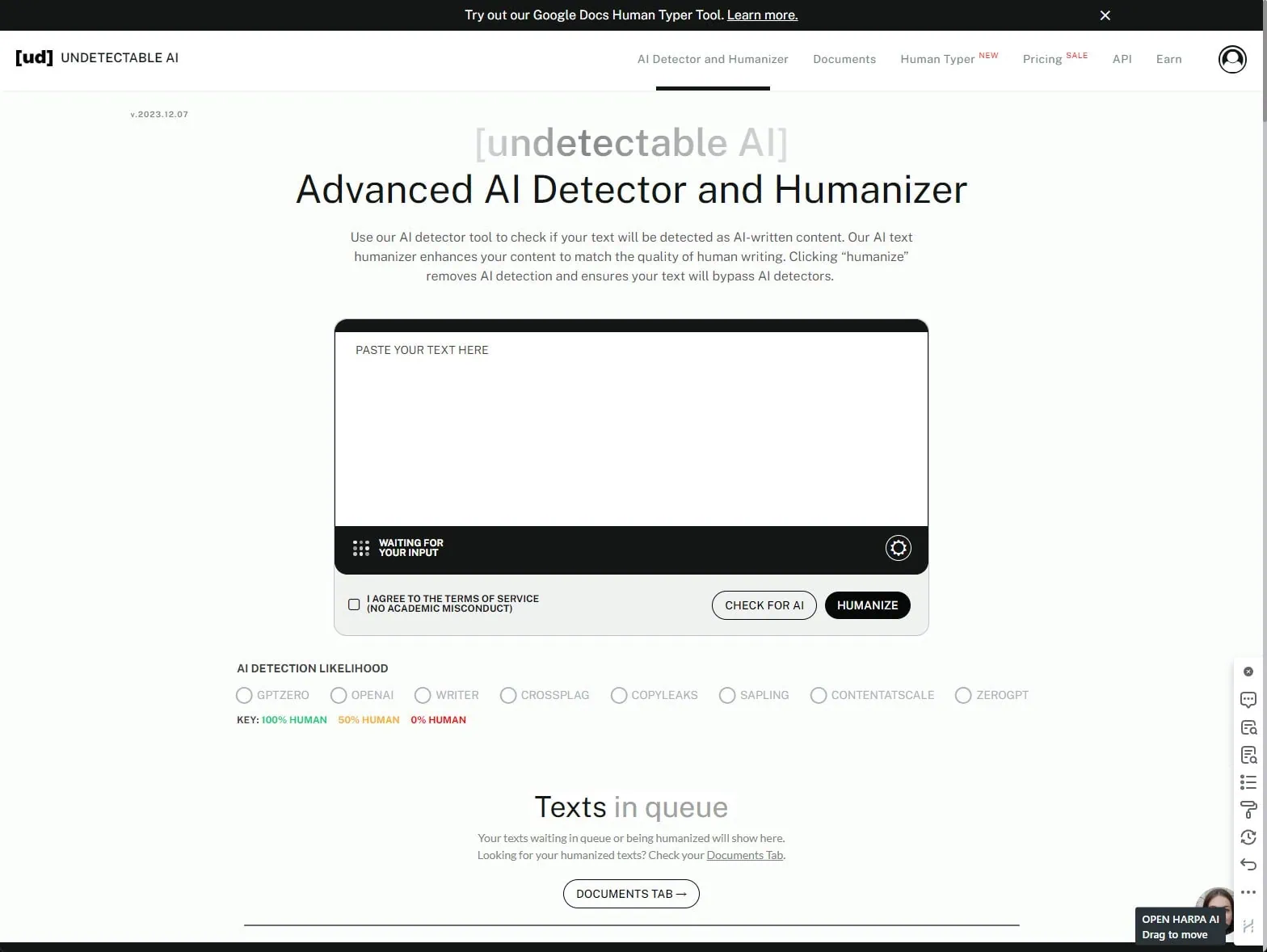Open the Pricing nav item
1267x952 pixels.
click(x=1042, y=59)
